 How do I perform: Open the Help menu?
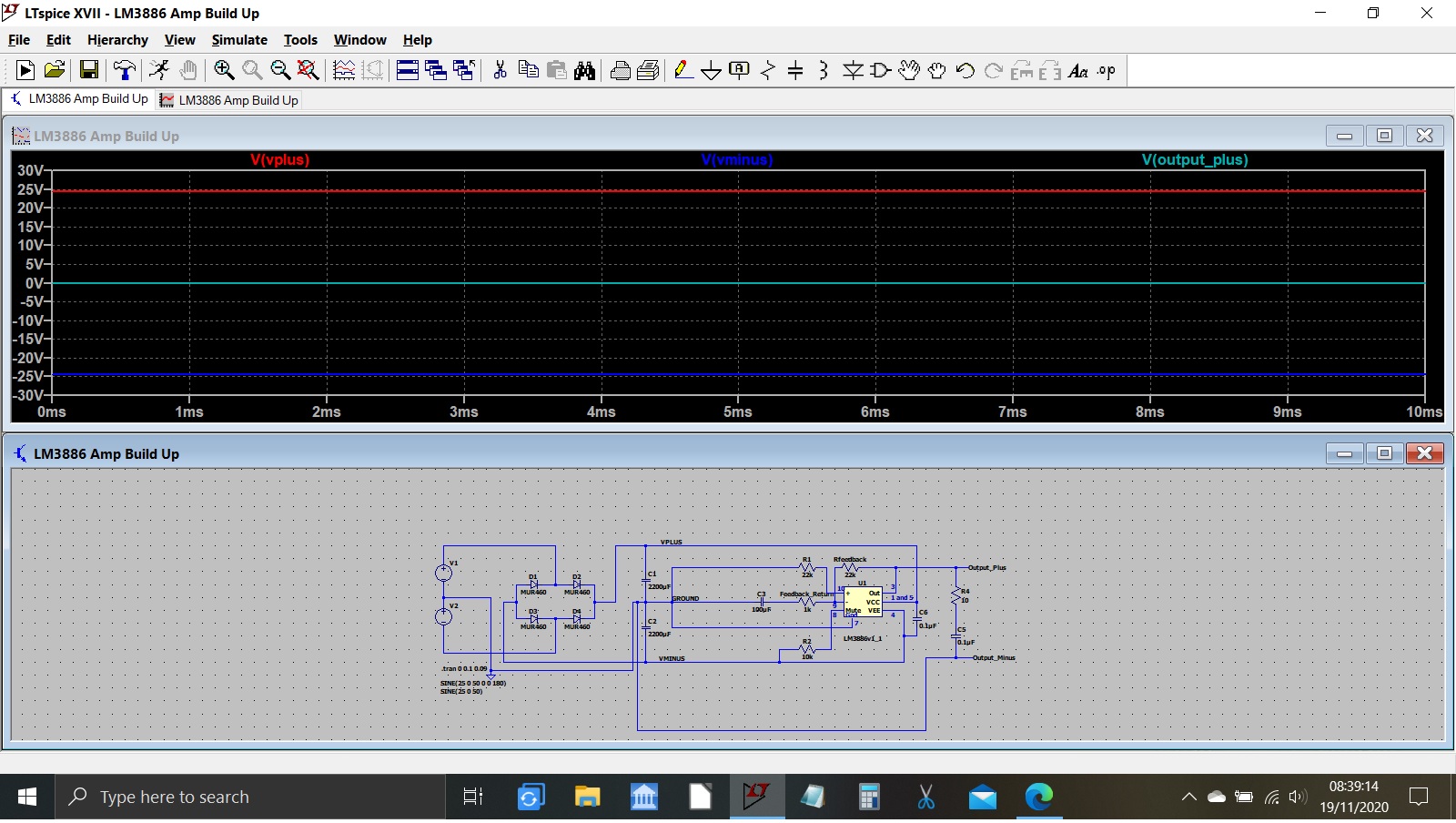coord(418,40)
